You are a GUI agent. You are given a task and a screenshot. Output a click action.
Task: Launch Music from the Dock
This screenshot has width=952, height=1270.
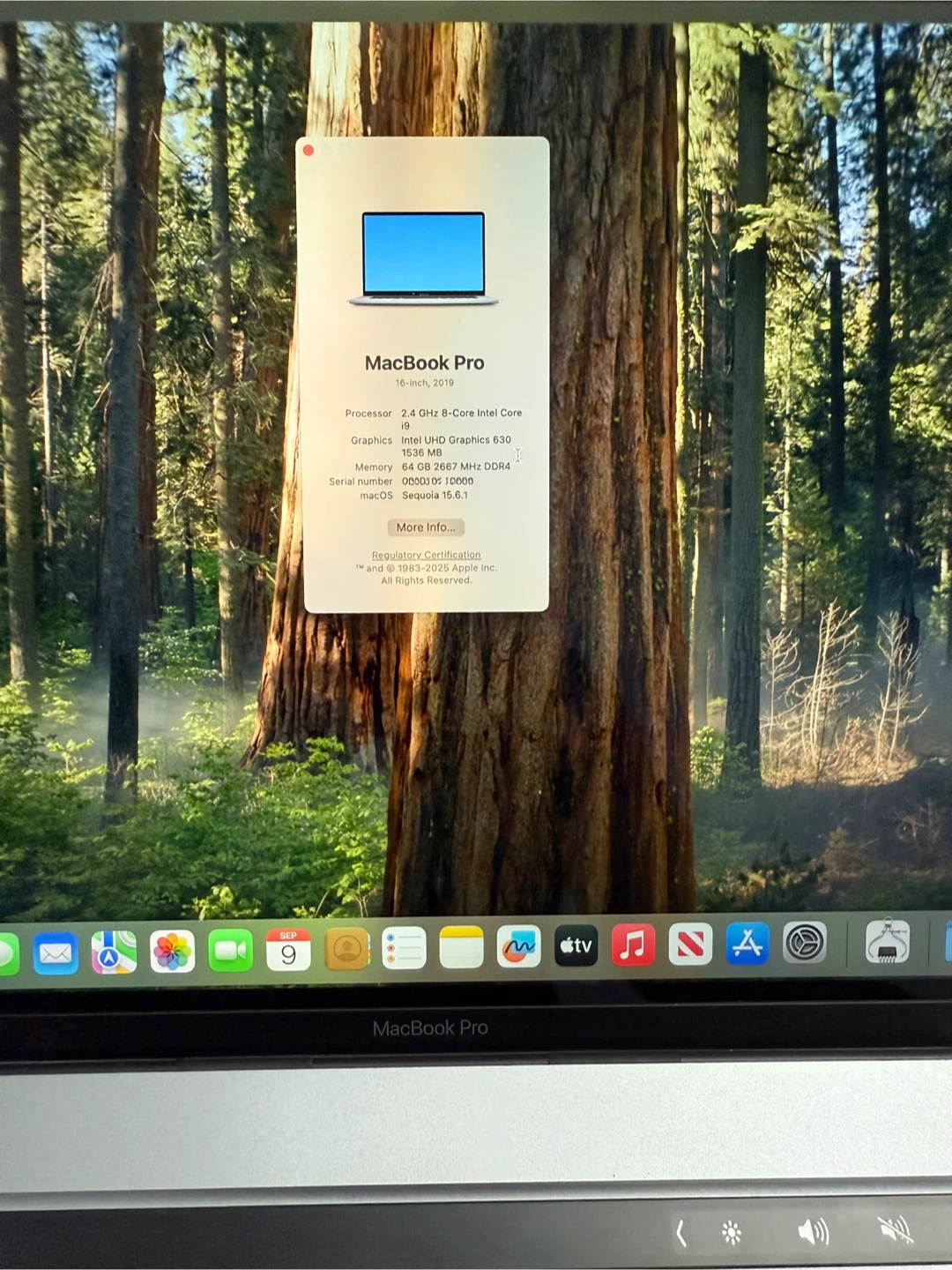click(633, 945)
